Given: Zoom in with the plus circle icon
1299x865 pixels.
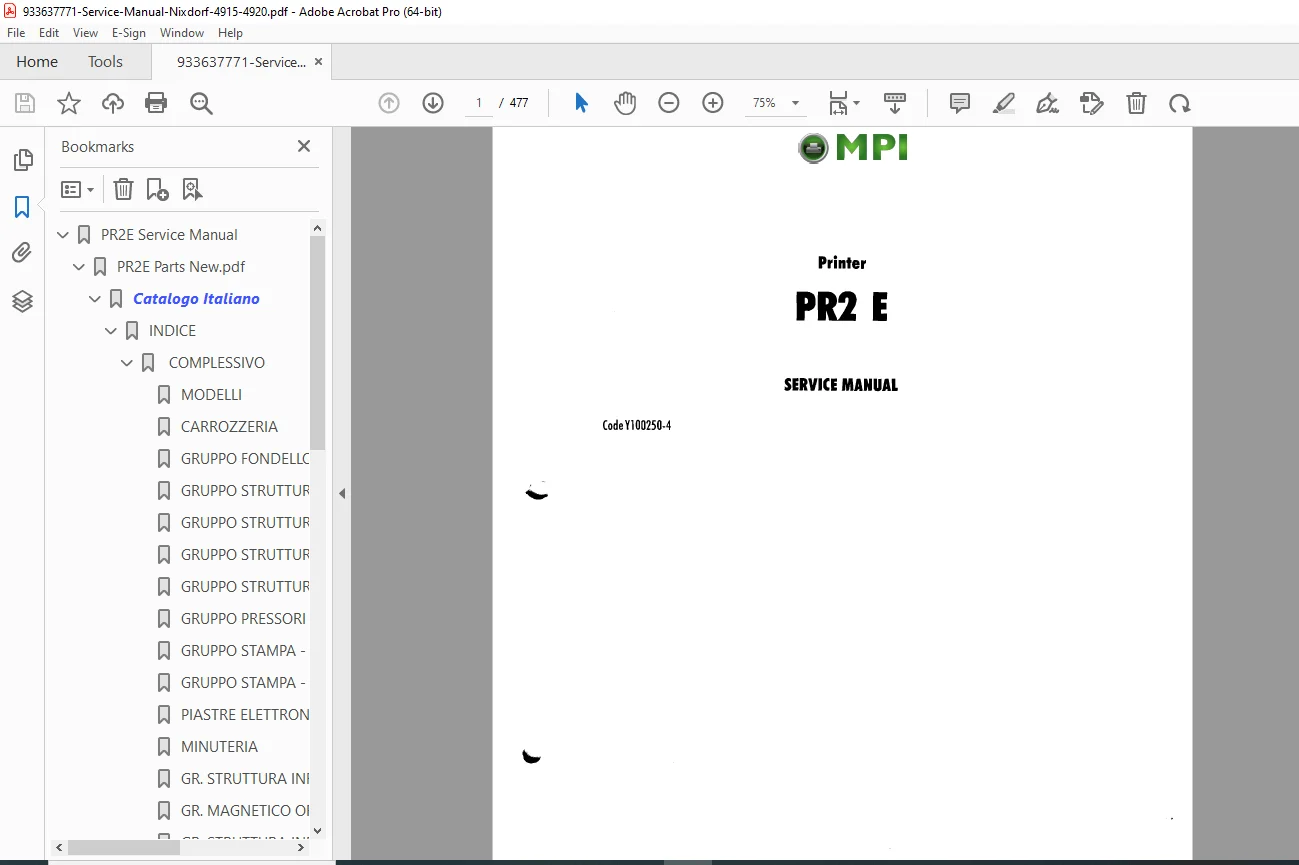Looking at the screenshot, I should point(713,103).
